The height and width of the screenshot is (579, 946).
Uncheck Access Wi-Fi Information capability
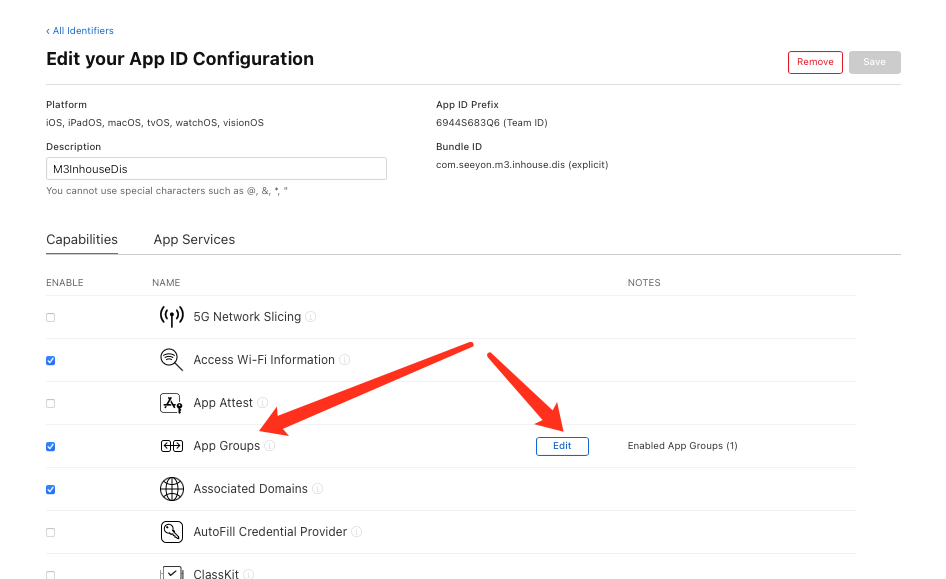pyautogui.click(x=51, y=361)
